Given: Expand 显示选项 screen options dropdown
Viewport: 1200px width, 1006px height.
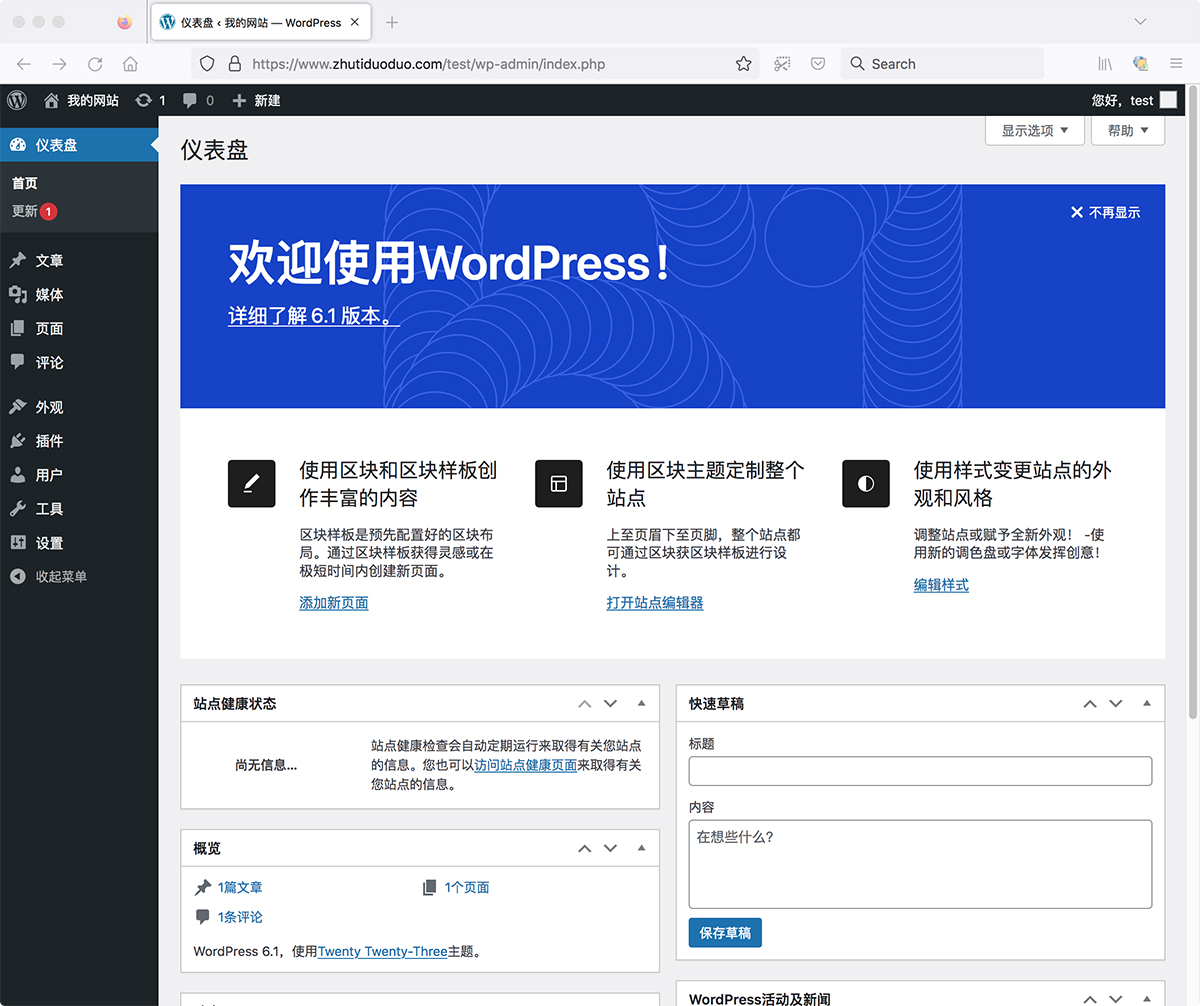Looking at the screenshot, I should coord(1035,130).
